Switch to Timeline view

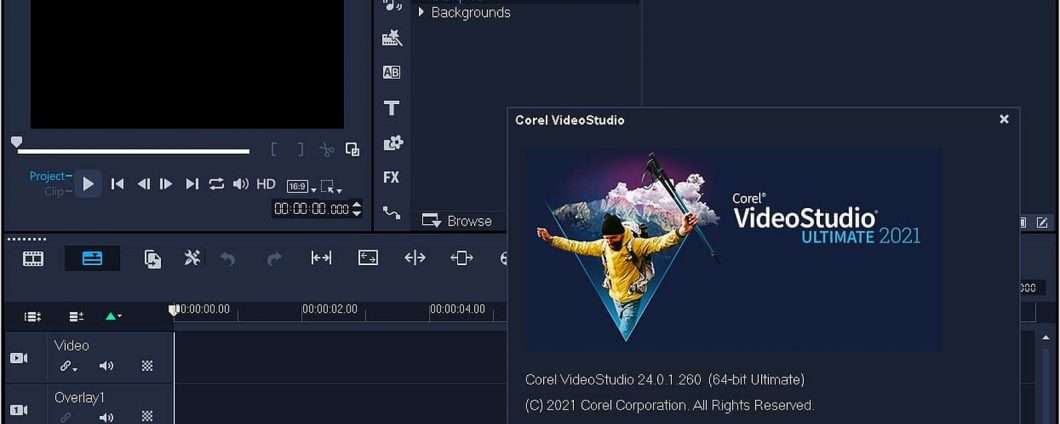(92, 258)
